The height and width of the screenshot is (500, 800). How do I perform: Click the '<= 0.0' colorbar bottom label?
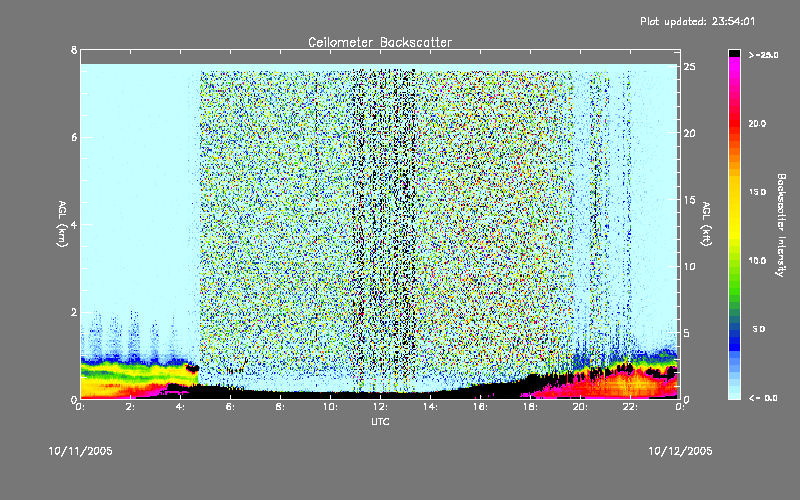point(763,398)
